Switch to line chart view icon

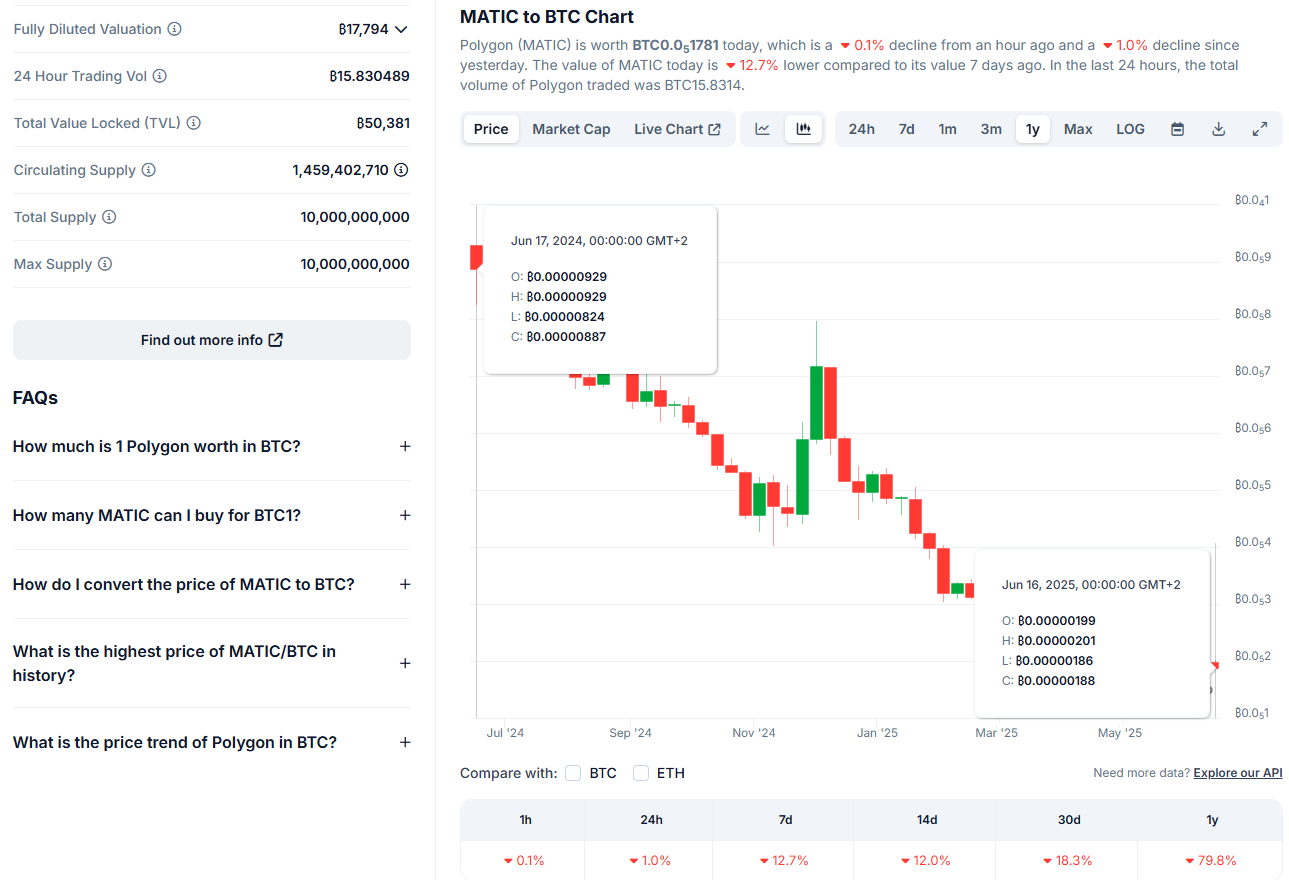pyautogui.click(x=762, y=129)
